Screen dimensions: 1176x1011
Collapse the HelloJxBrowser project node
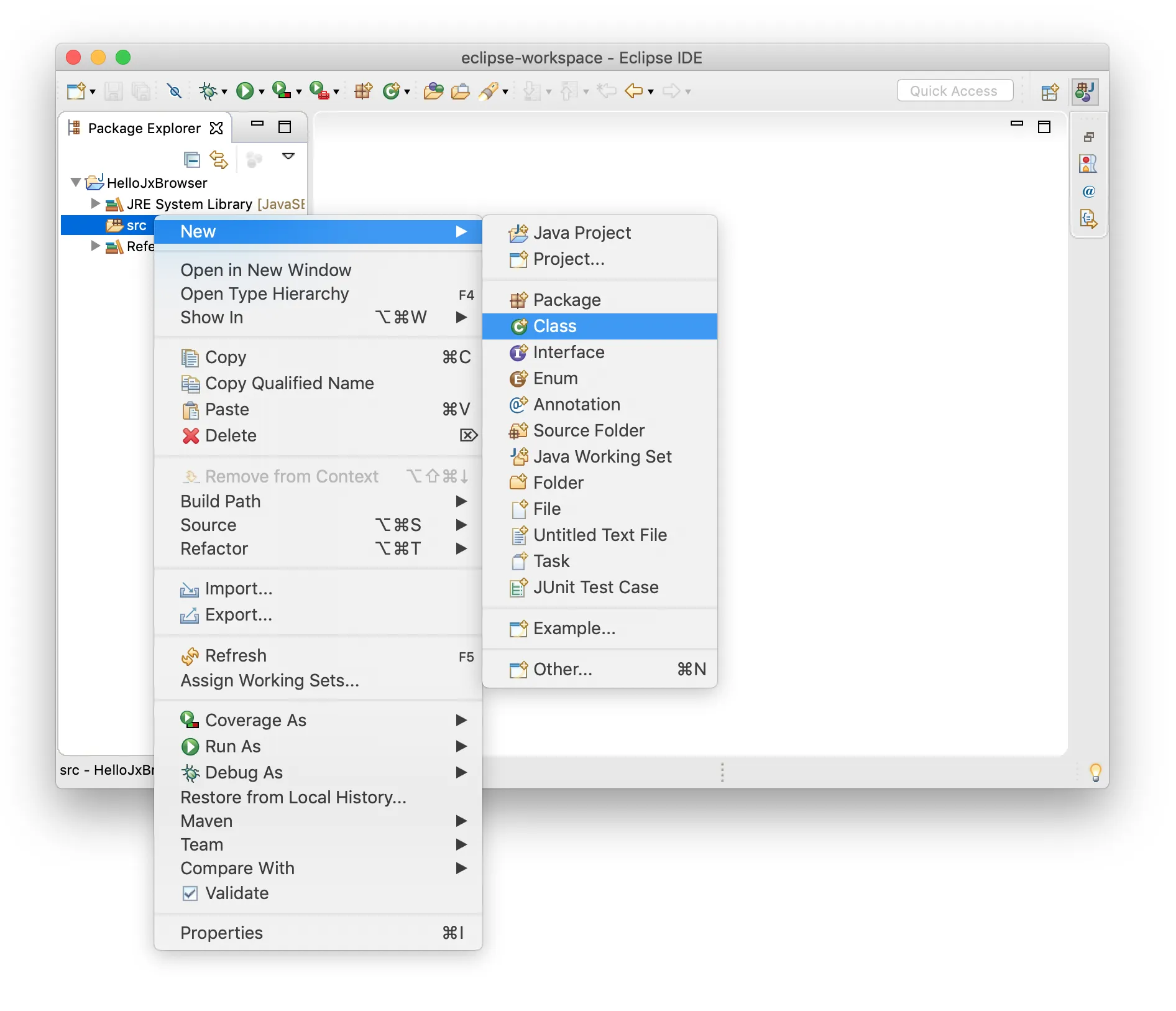pos(76,182)
